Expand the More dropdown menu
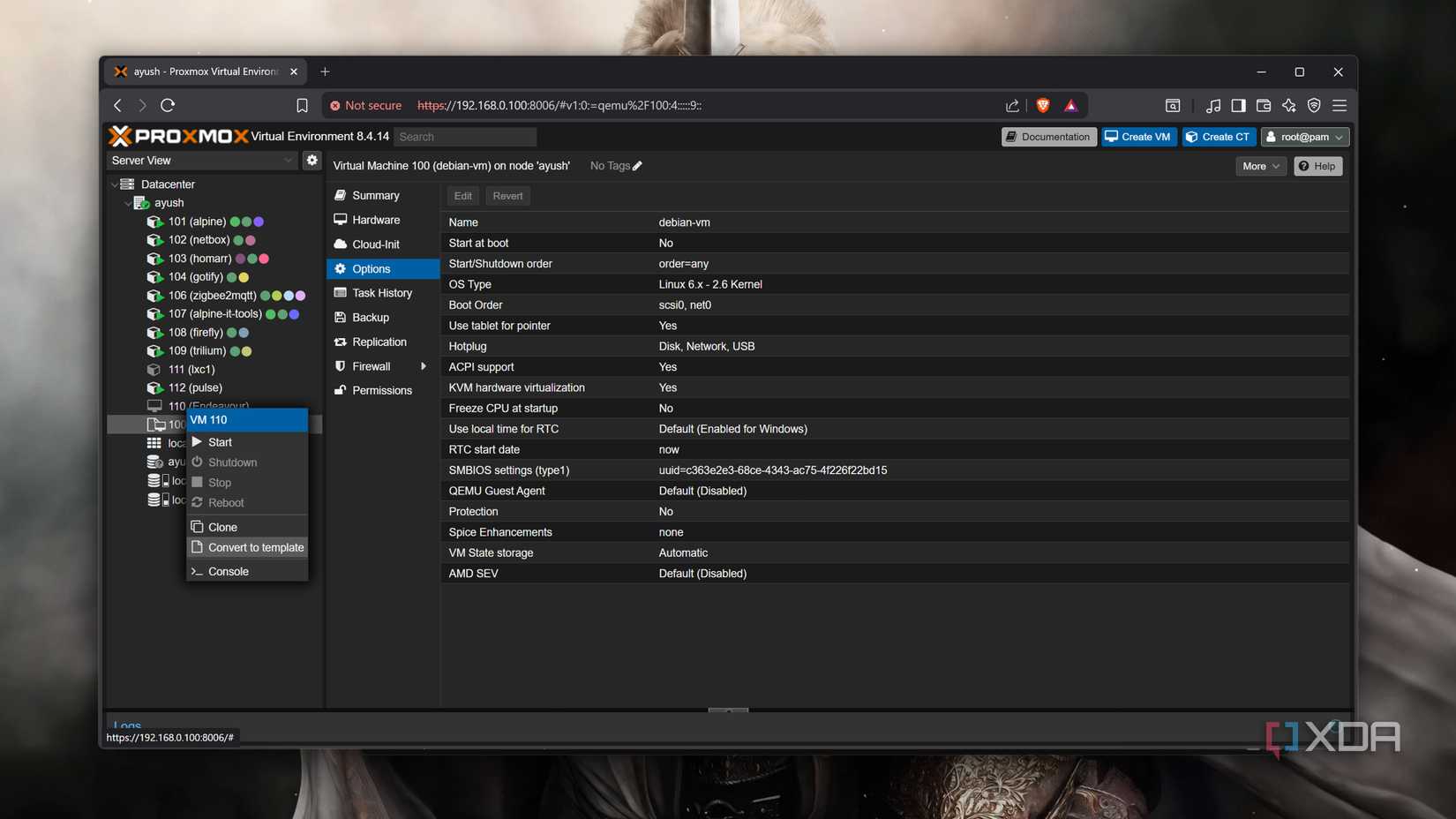1456x819 pixels. [x=1260, y=166]
